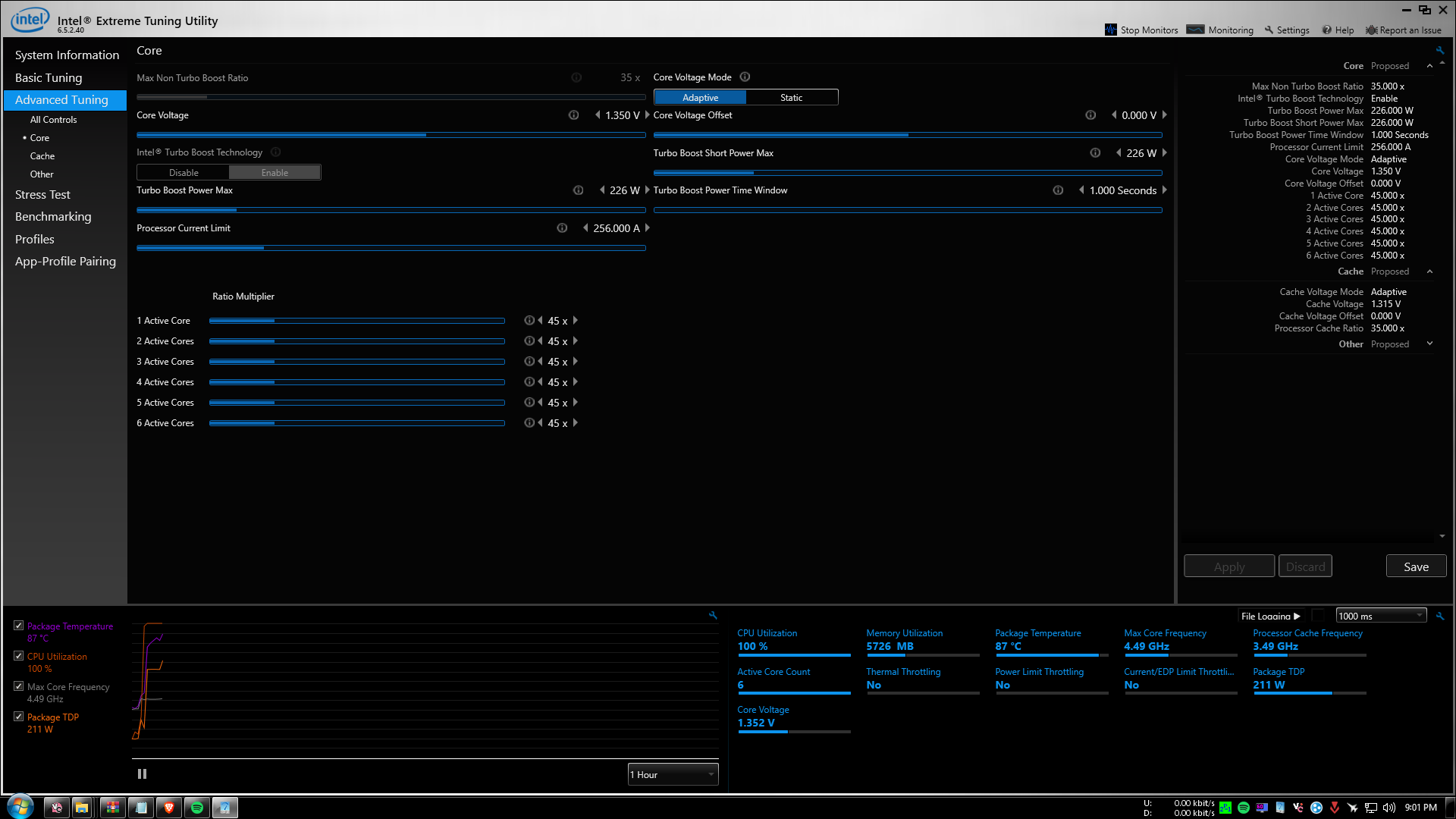Click the Turbo Boost Short Power Max slider
Screen dimensions: 1456x819
pyautogui.click(x=908, y=173)
